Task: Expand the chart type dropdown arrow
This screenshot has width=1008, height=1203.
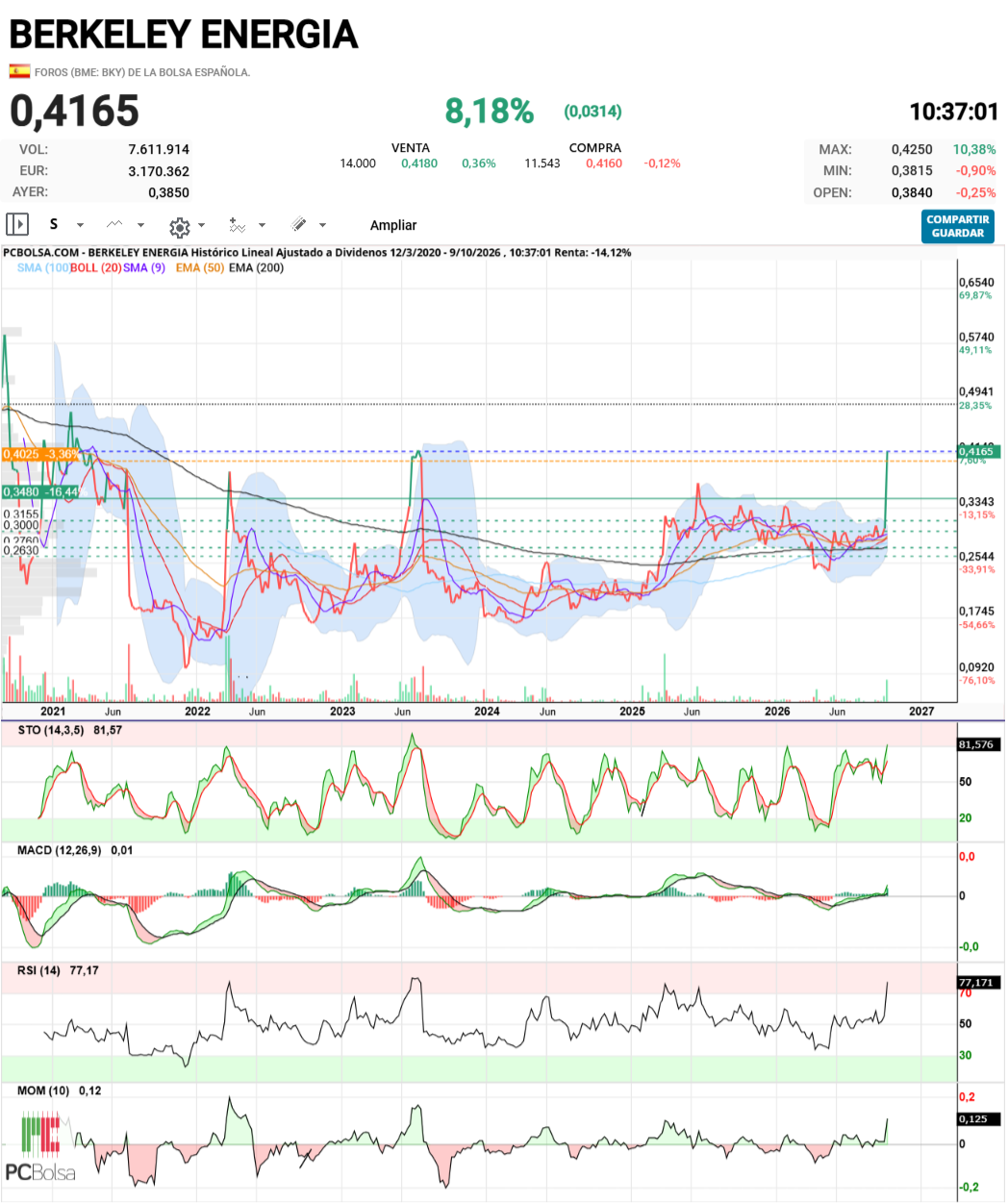Action: click(140, 226)
